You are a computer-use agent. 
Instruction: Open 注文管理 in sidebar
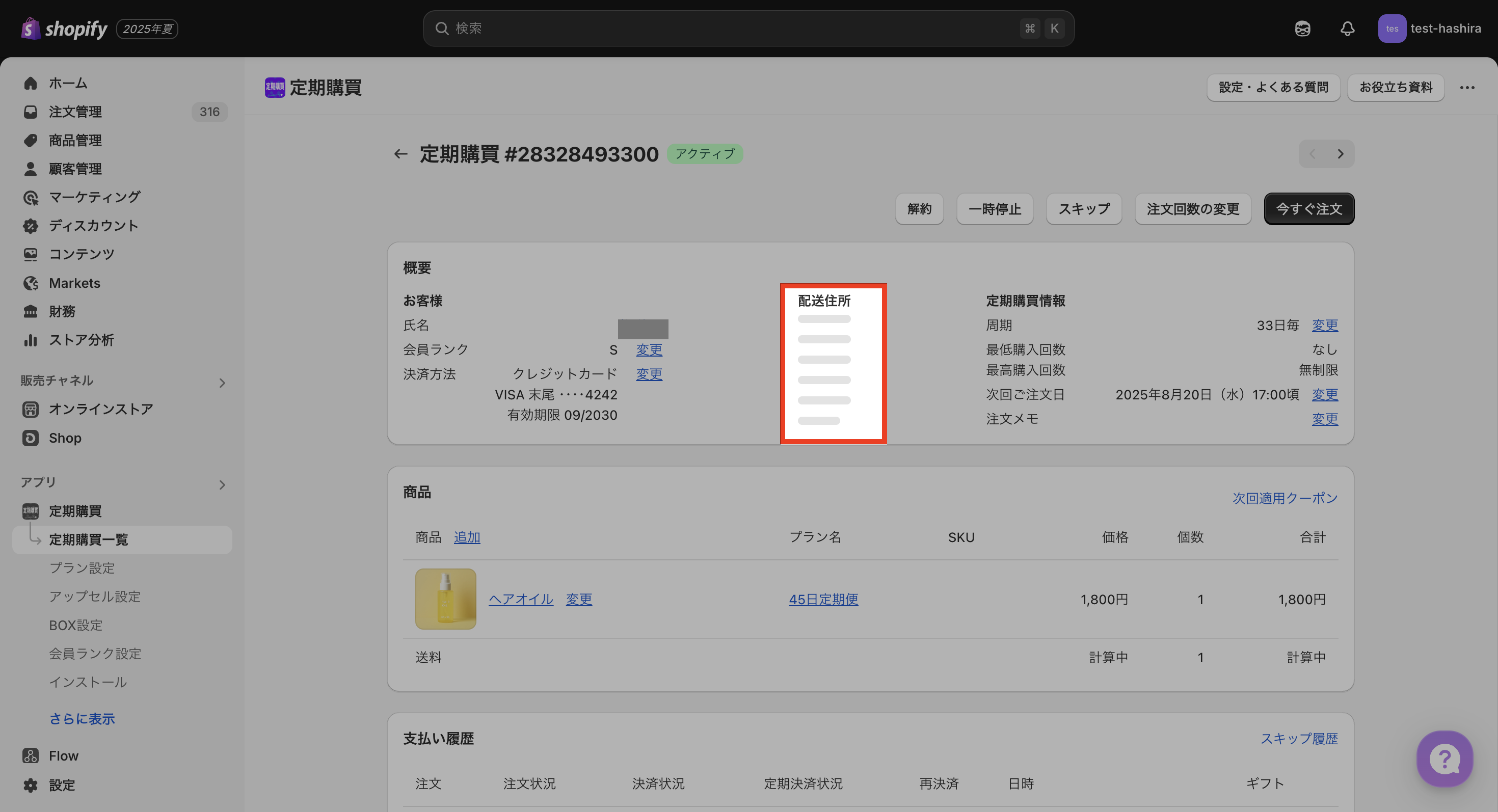(75, 112)
